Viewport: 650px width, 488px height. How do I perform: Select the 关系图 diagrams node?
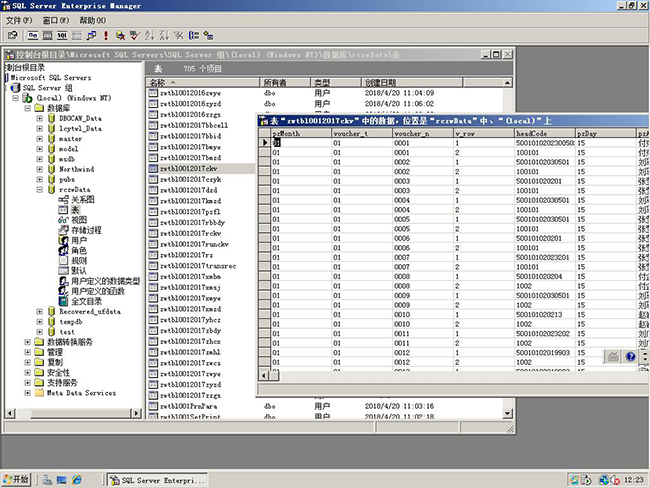(83, 199)
